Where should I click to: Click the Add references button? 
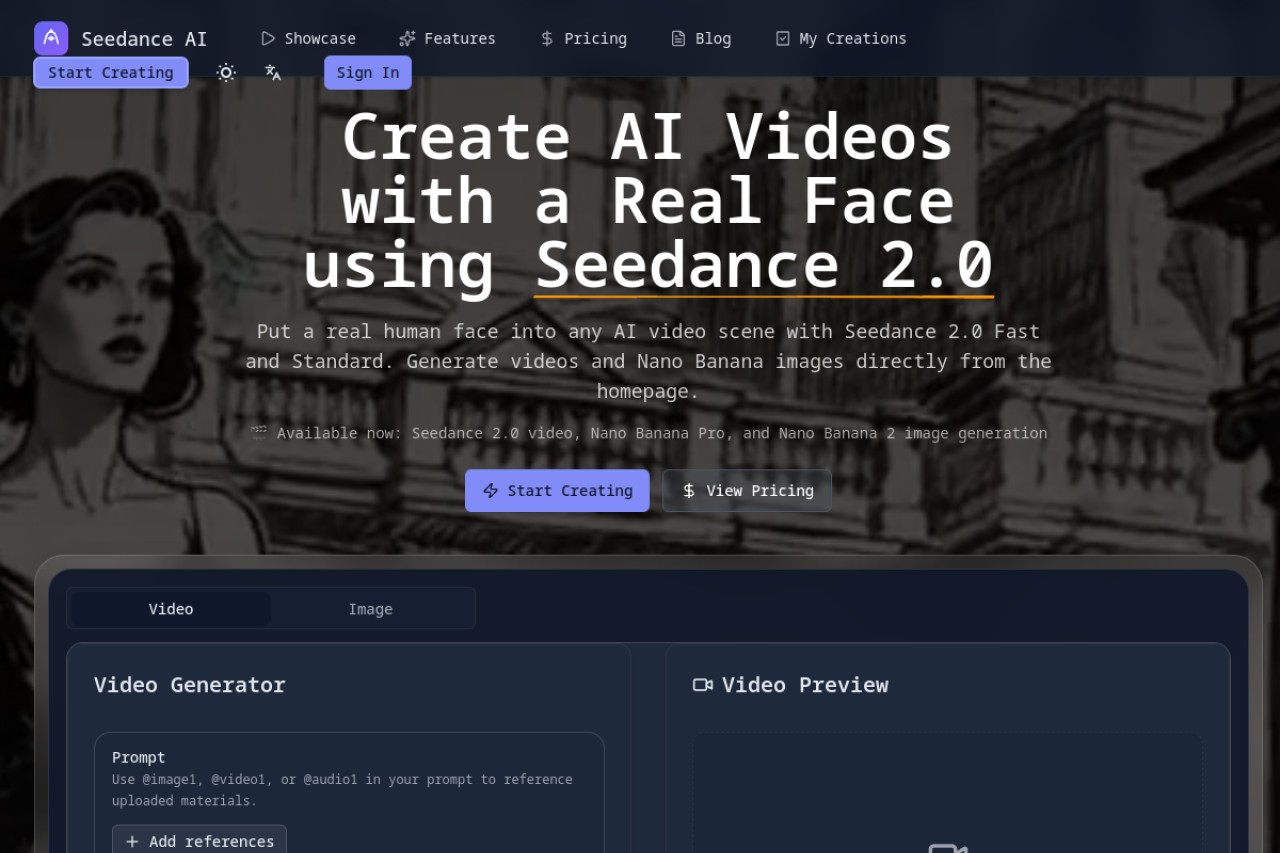tap(199, 841)
